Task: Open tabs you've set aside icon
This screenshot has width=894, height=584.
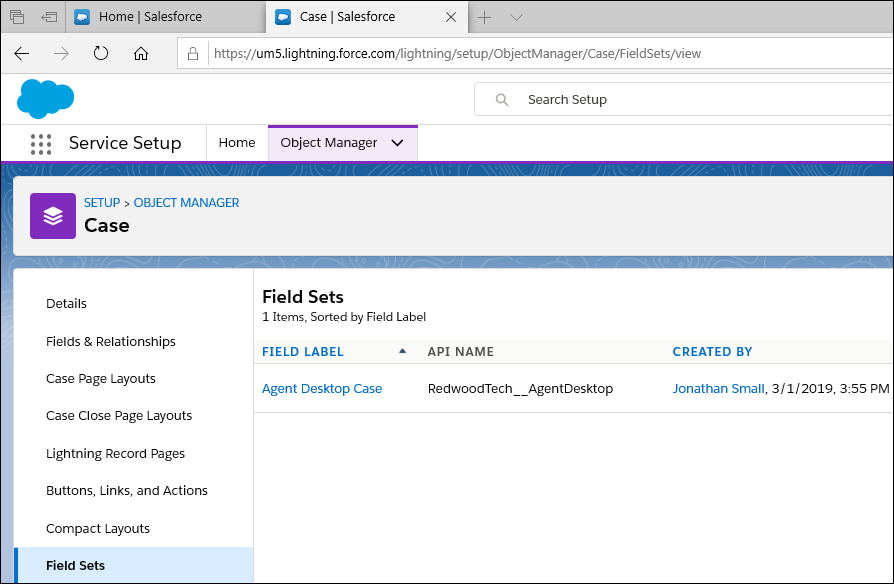Action: coord(17,17)
